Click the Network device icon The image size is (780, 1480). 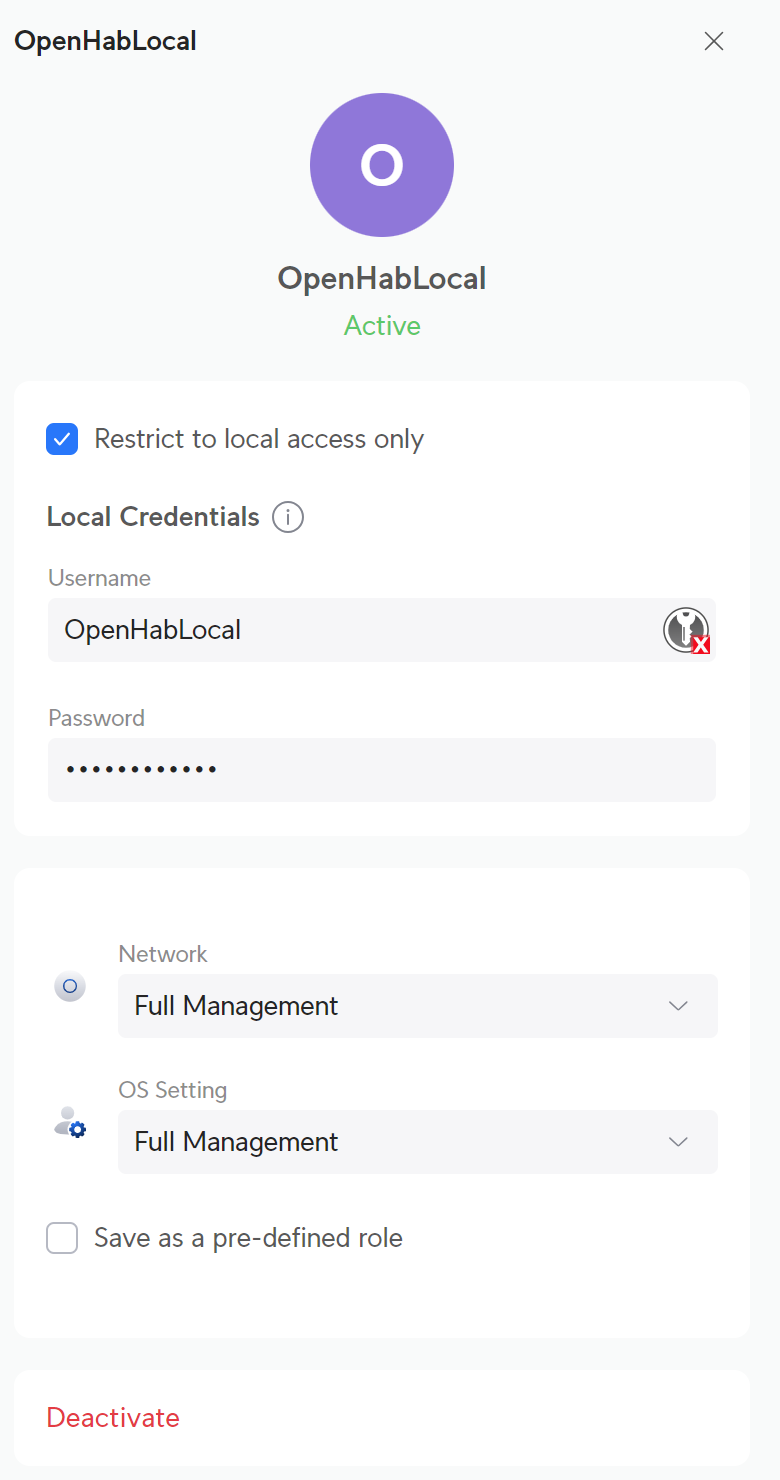point(70,986)
